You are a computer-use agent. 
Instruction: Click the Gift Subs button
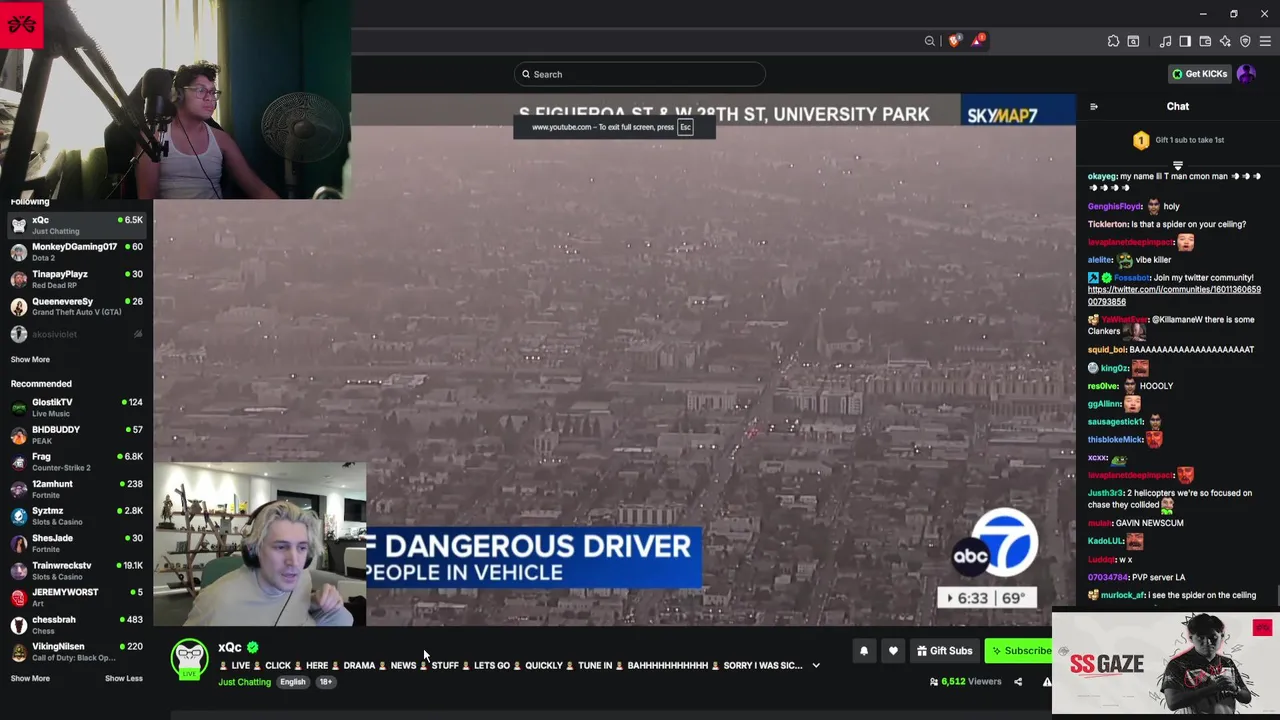(944, 651)
